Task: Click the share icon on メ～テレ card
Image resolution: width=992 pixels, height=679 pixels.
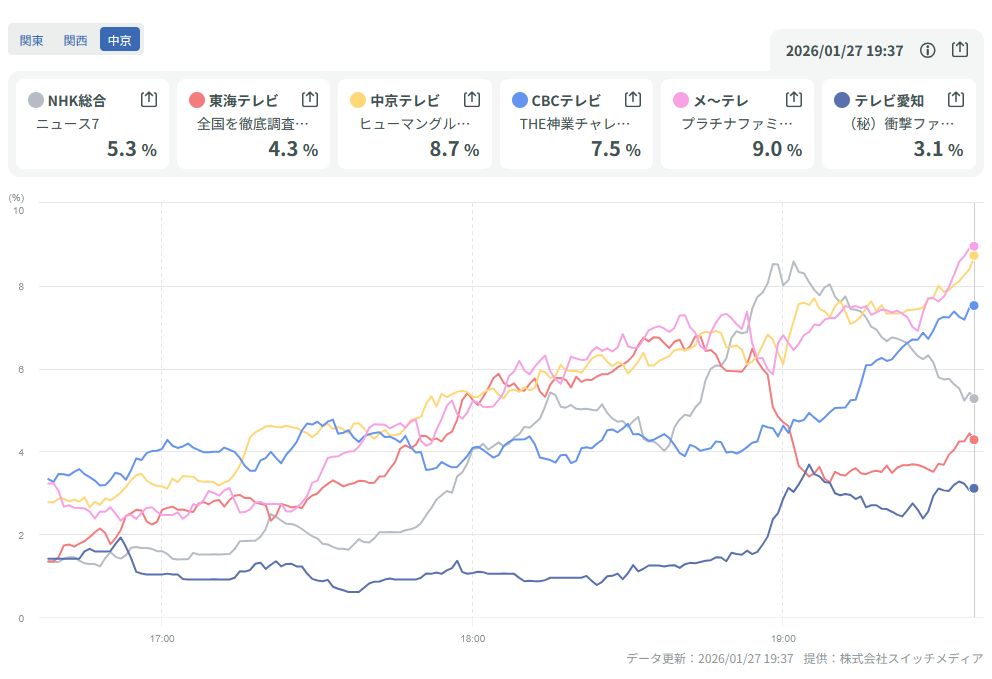Action: (794, 99)
